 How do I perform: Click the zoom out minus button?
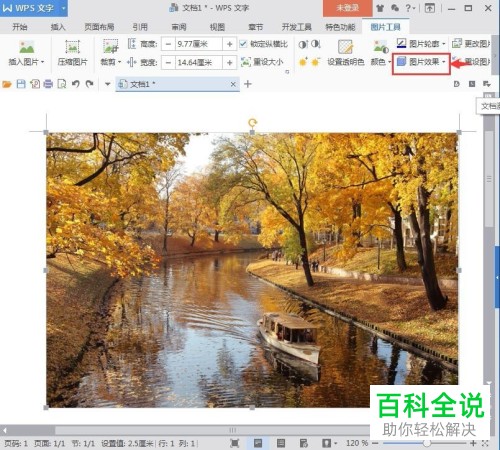375,443
